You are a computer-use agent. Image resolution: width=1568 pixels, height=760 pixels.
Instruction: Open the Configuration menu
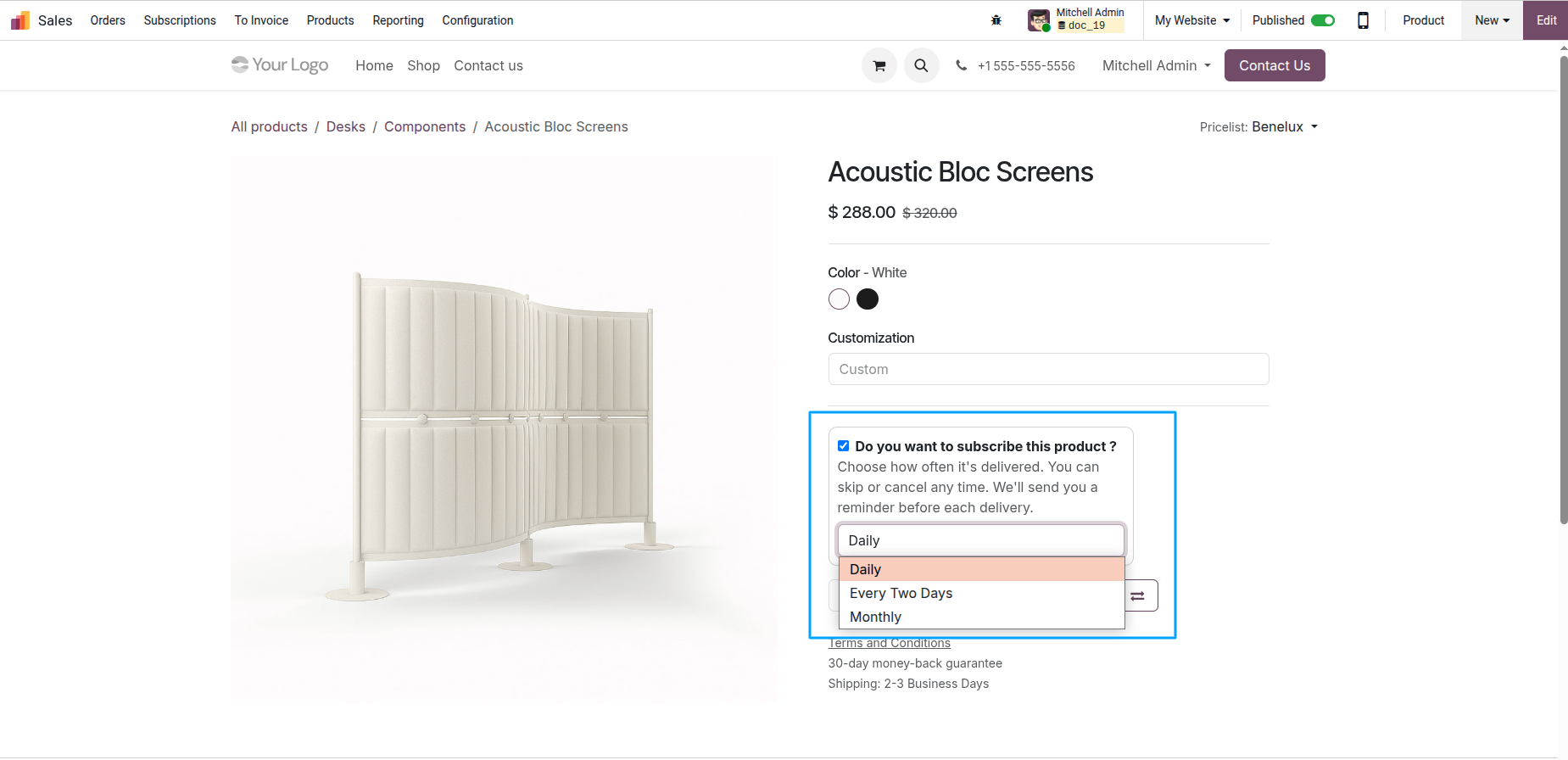[477, 20]
